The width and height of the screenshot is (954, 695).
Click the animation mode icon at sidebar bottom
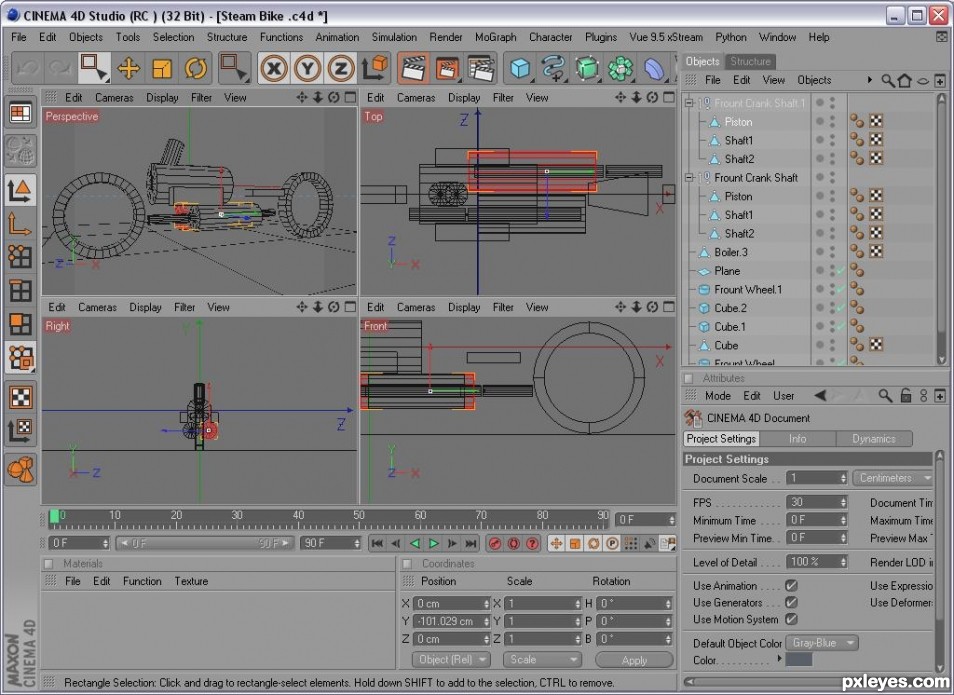[20, 469]
